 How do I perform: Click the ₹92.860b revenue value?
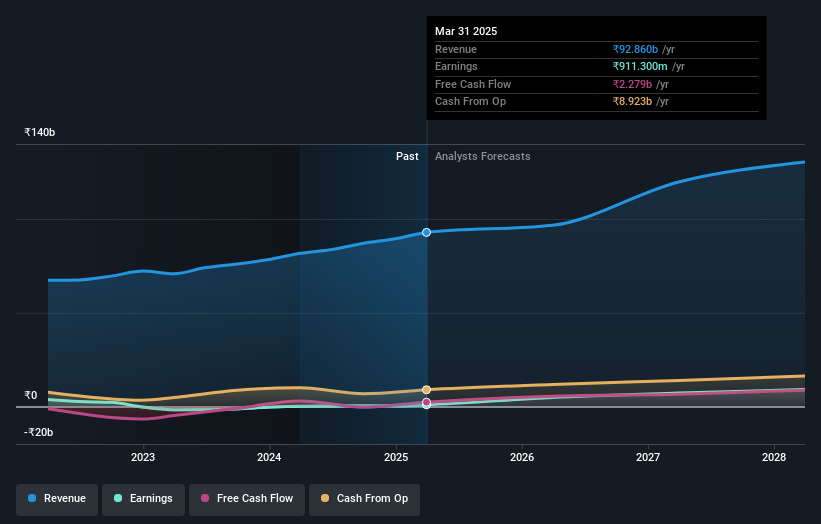coord(635,49)
